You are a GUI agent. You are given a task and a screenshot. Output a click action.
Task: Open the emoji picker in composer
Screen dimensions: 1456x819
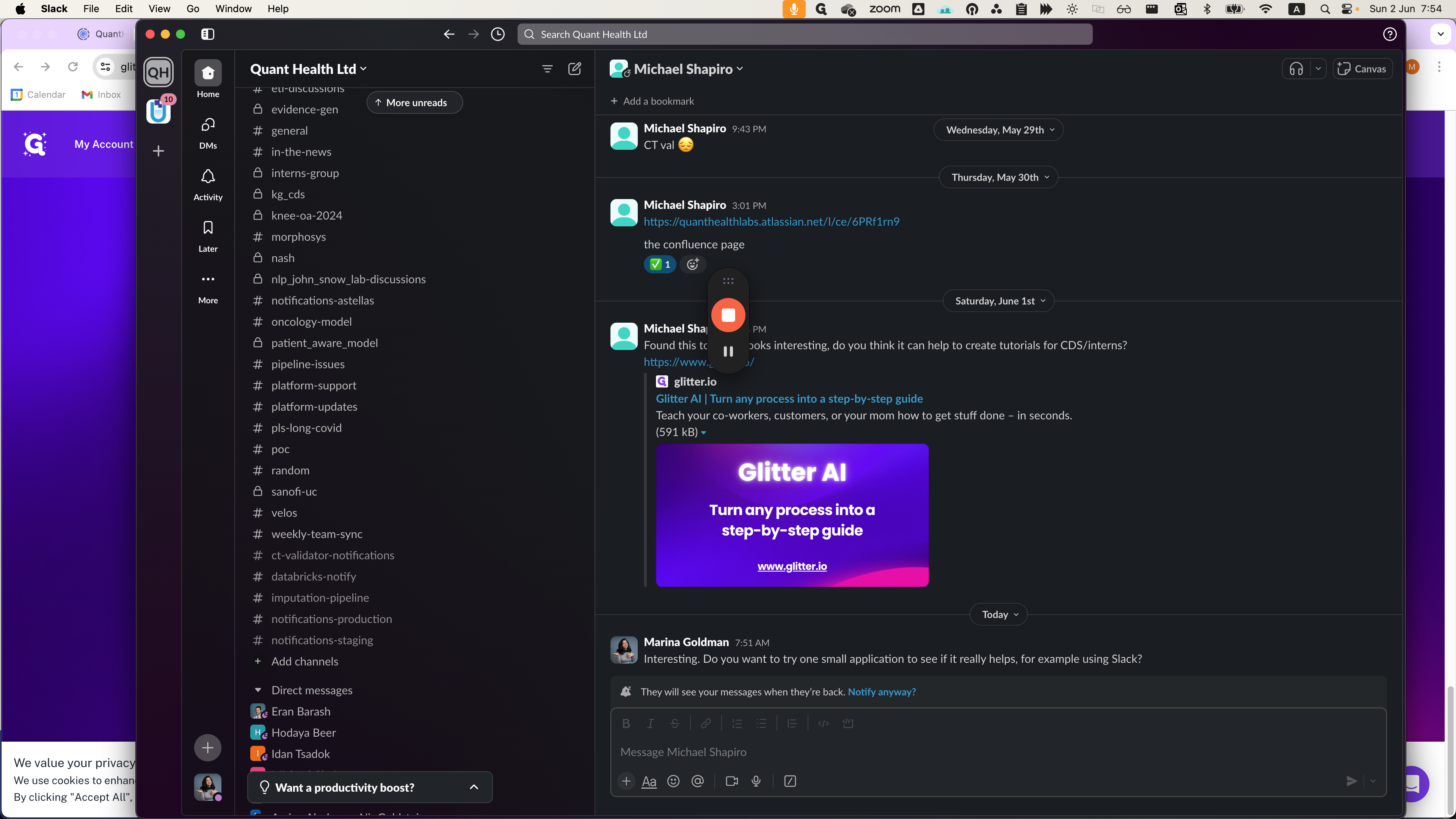673,781
